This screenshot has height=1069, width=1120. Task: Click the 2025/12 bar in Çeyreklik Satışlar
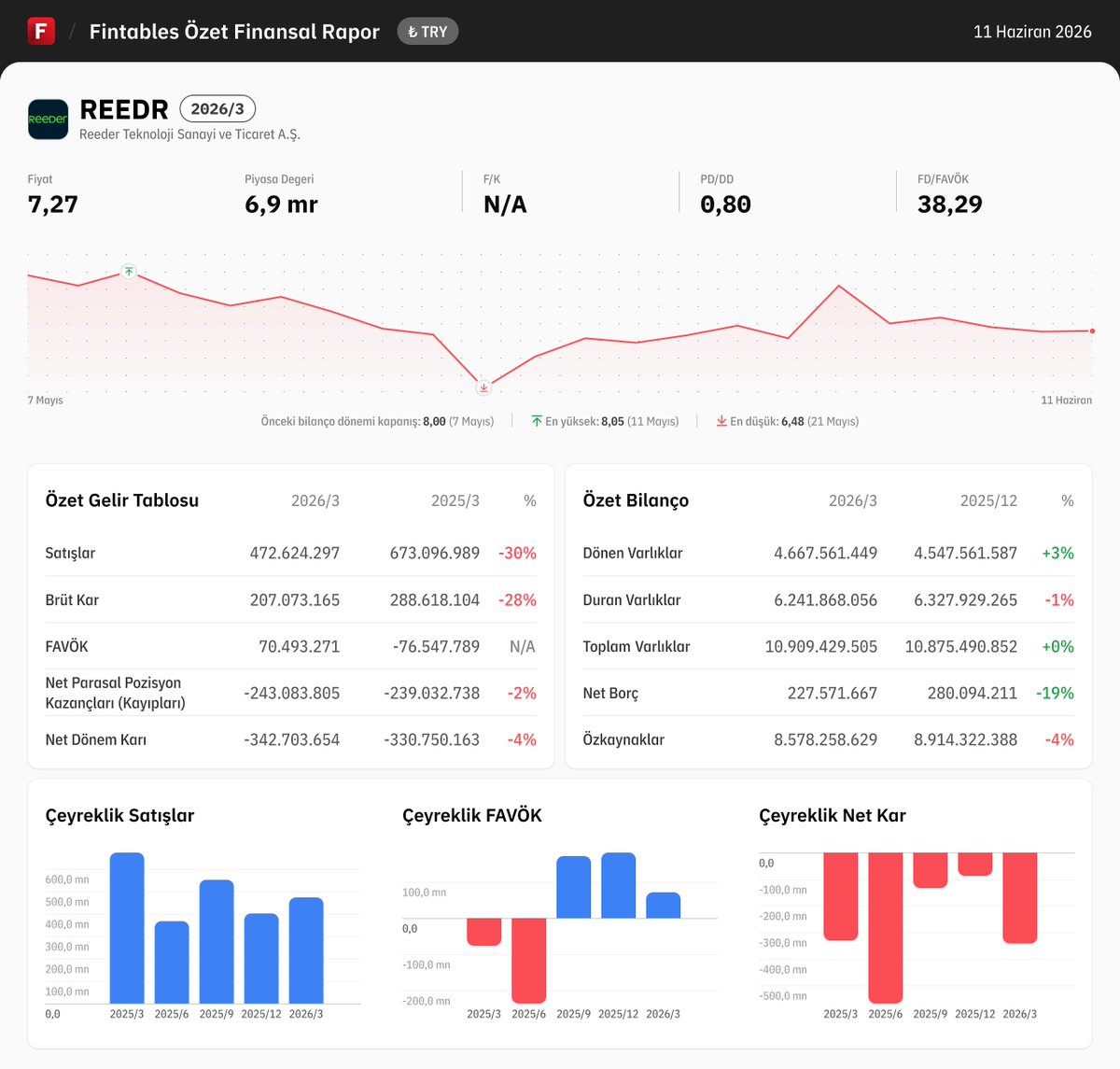coord(261,959)
